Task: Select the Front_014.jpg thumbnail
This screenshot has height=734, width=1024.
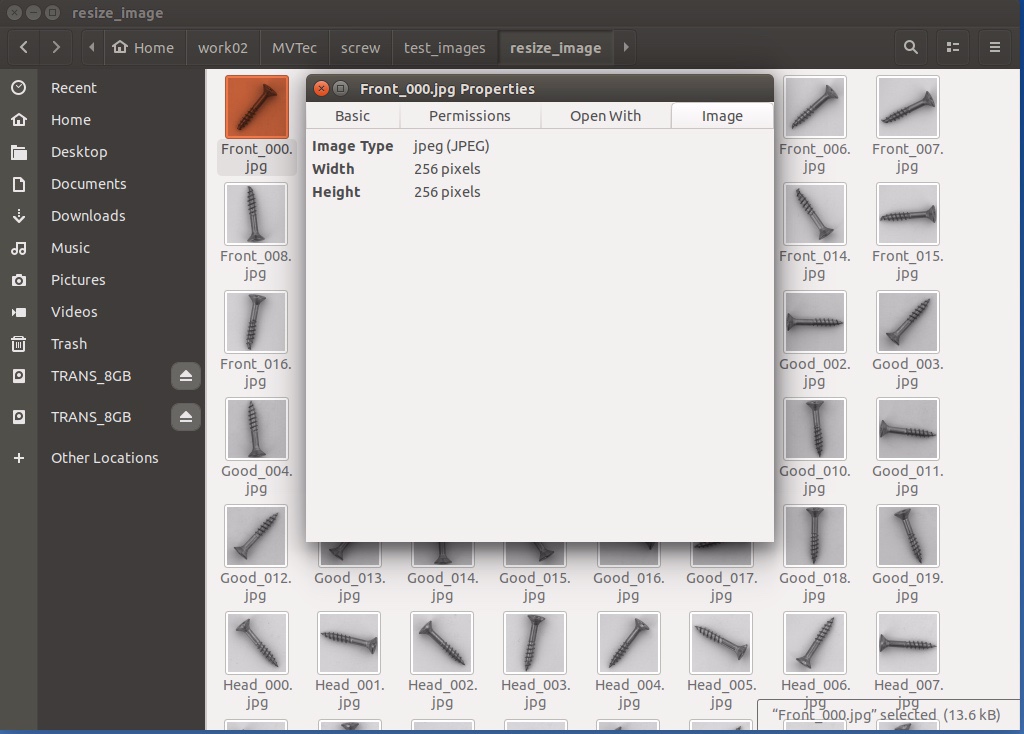Action: click(x=814, y=214)
